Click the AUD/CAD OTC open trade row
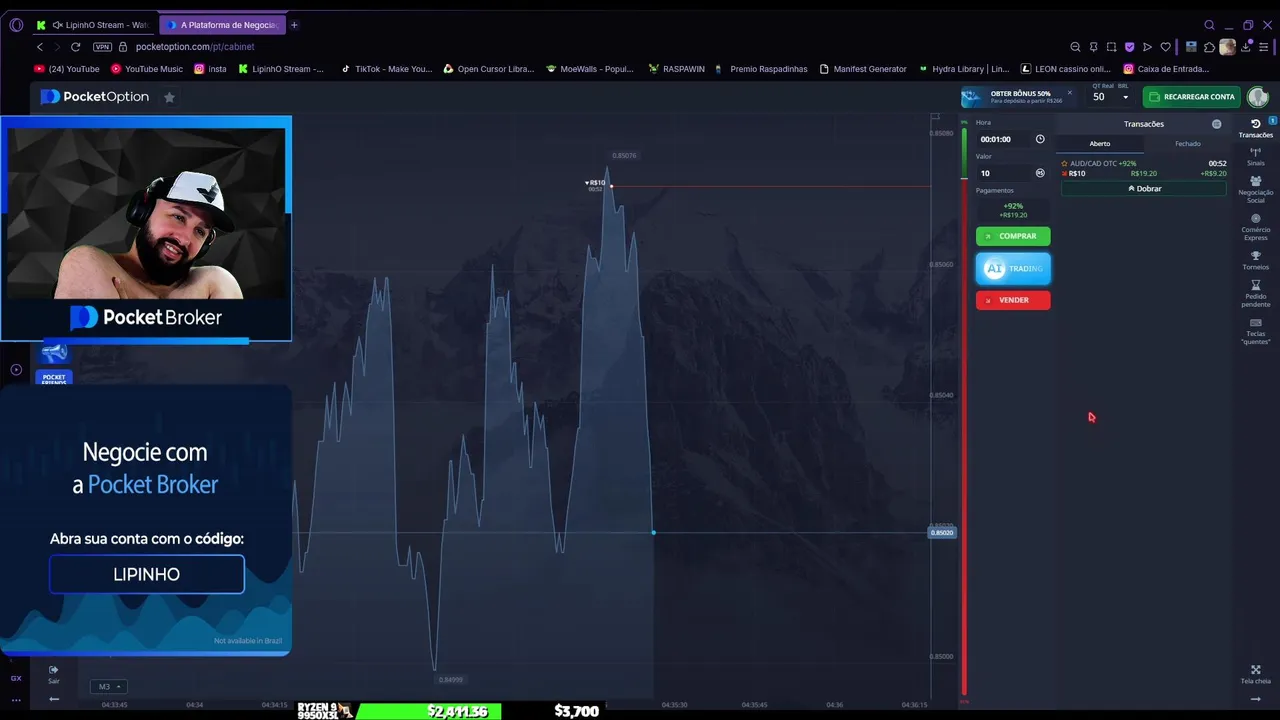The width and height of the screenshot is (1280, 720). tap(1144, 168)
